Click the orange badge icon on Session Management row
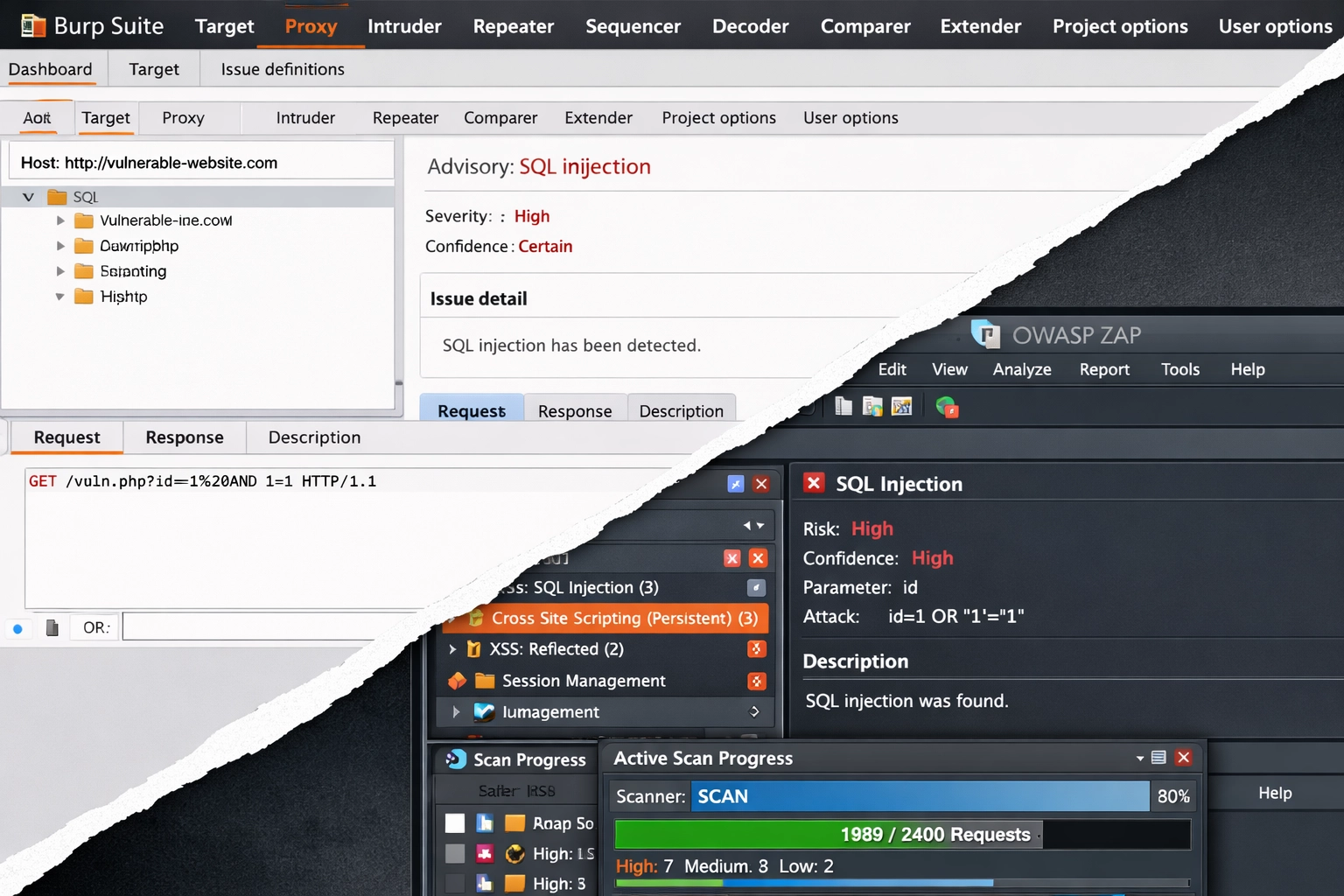 pyautogui.click(x=757, y=681)
